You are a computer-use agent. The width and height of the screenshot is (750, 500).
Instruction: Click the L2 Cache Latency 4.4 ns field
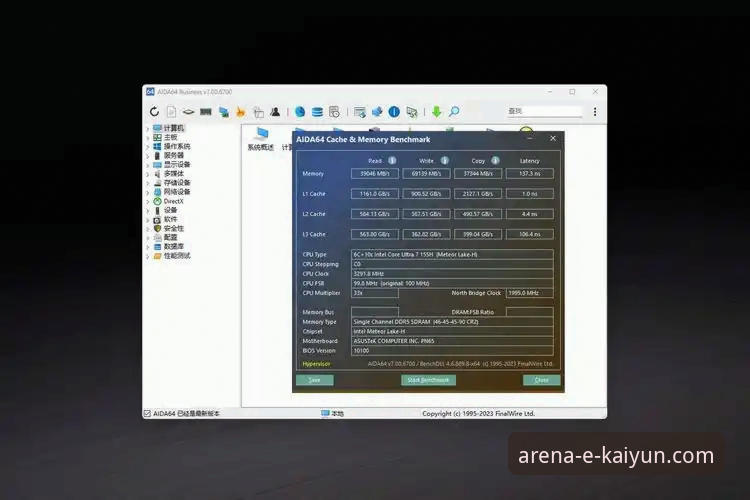pos(529,214)
